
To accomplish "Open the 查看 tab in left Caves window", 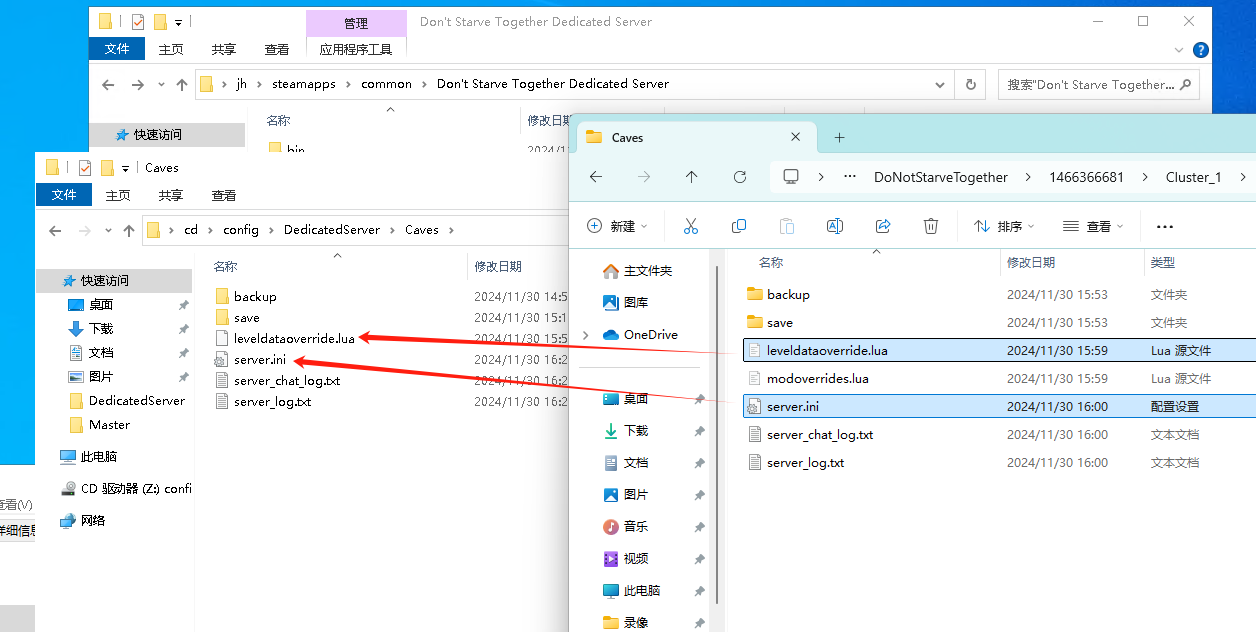I will 224,195.
